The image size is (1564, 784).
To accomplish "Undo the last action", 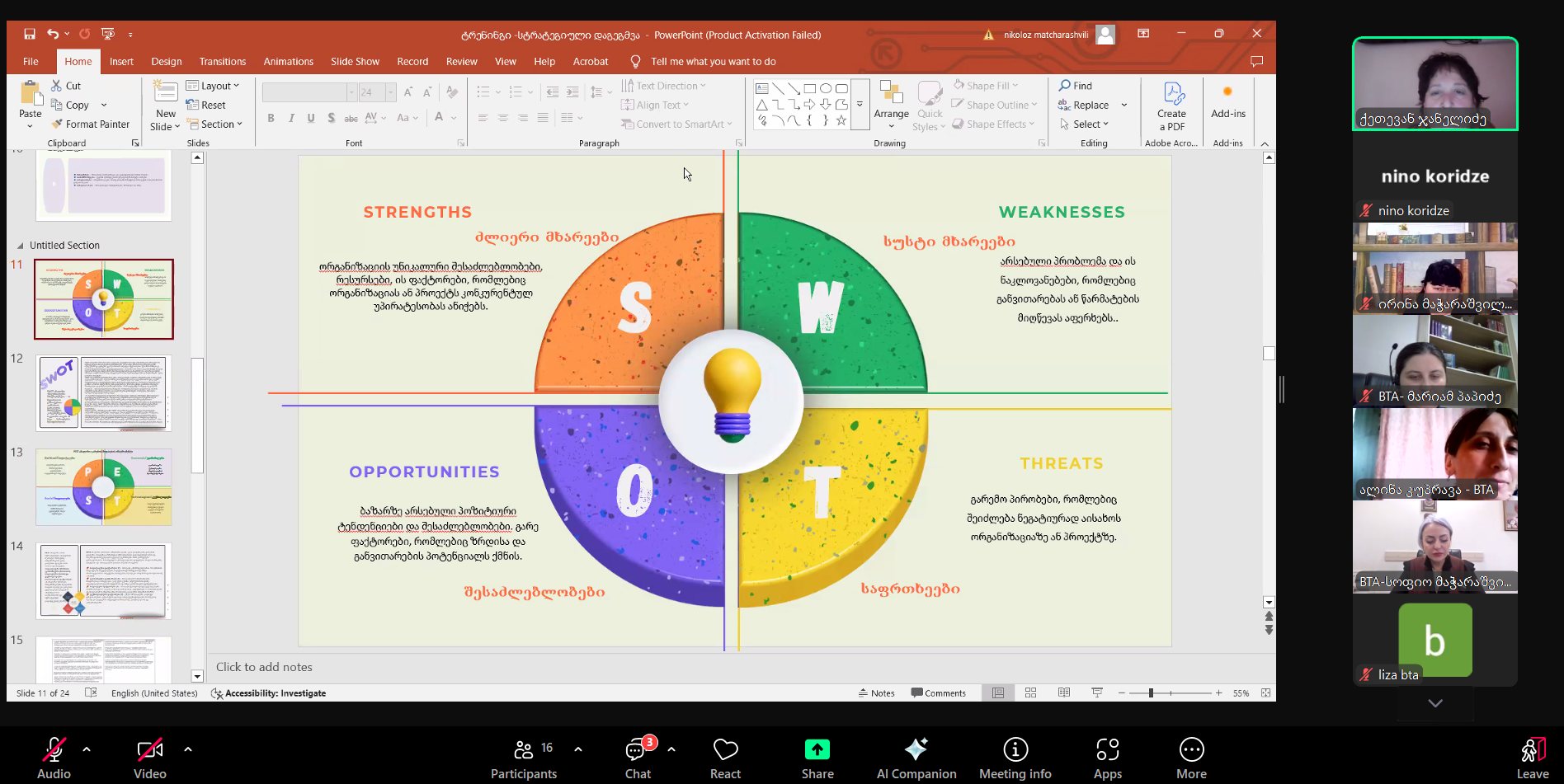I will pyautogui.click(x=53, y=34).
